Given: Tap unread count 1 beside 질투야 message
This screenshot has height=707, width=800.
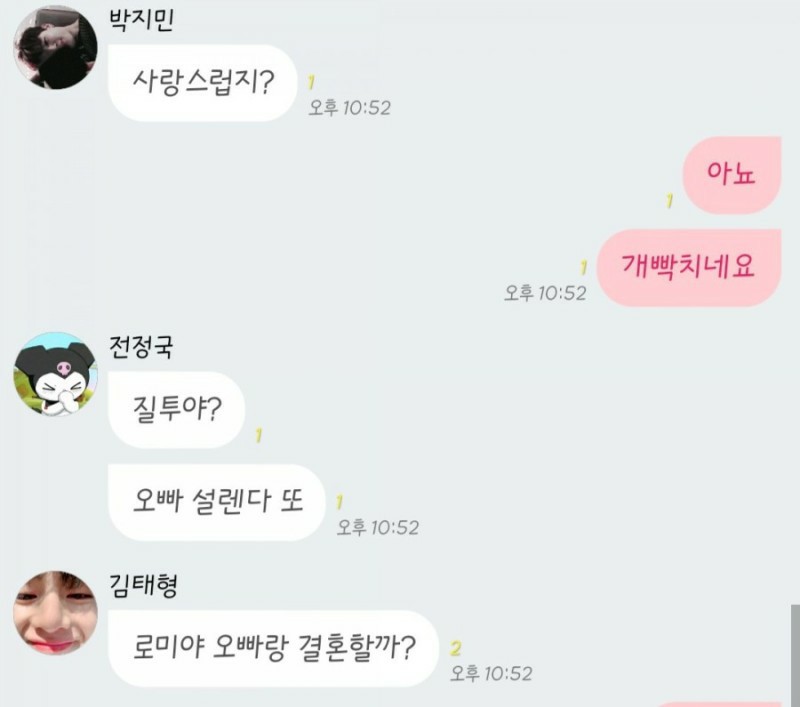Looking at the screenshot, I should click(259, 435).
